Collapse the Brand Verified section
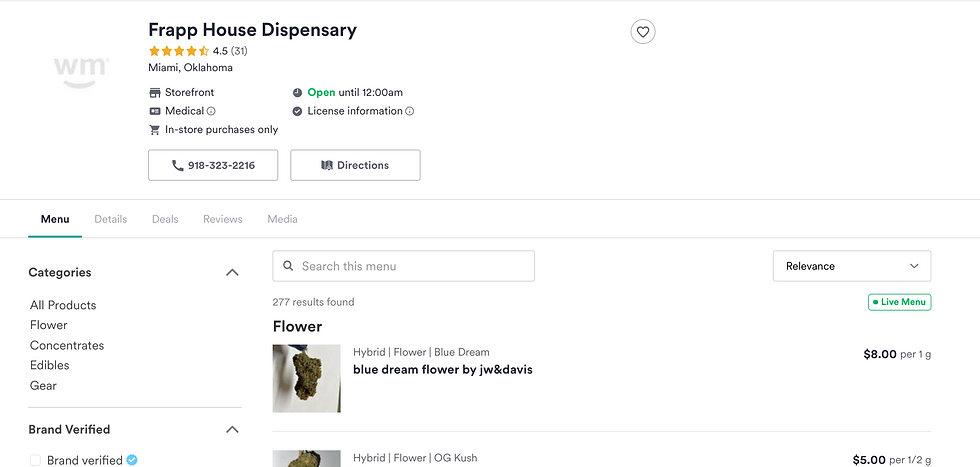 coord(232,429)
